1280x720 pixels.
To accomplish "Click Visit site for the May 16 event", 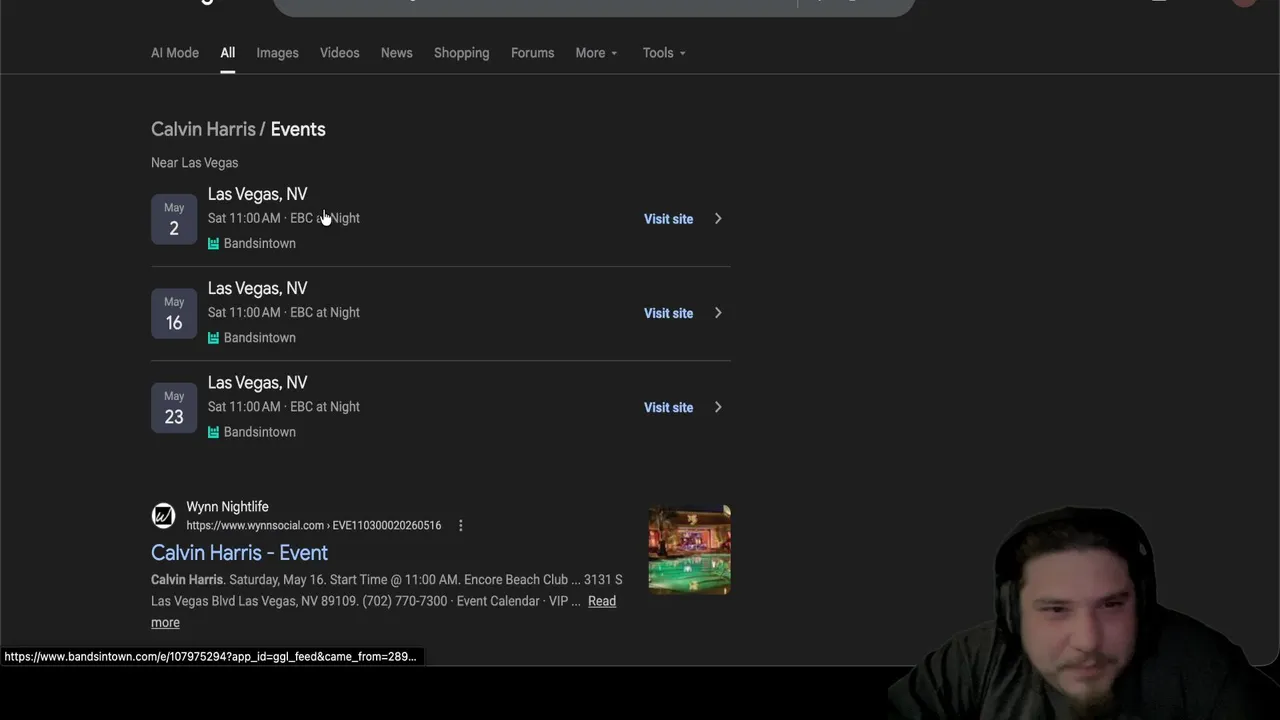I will click(x=668, y=313).
